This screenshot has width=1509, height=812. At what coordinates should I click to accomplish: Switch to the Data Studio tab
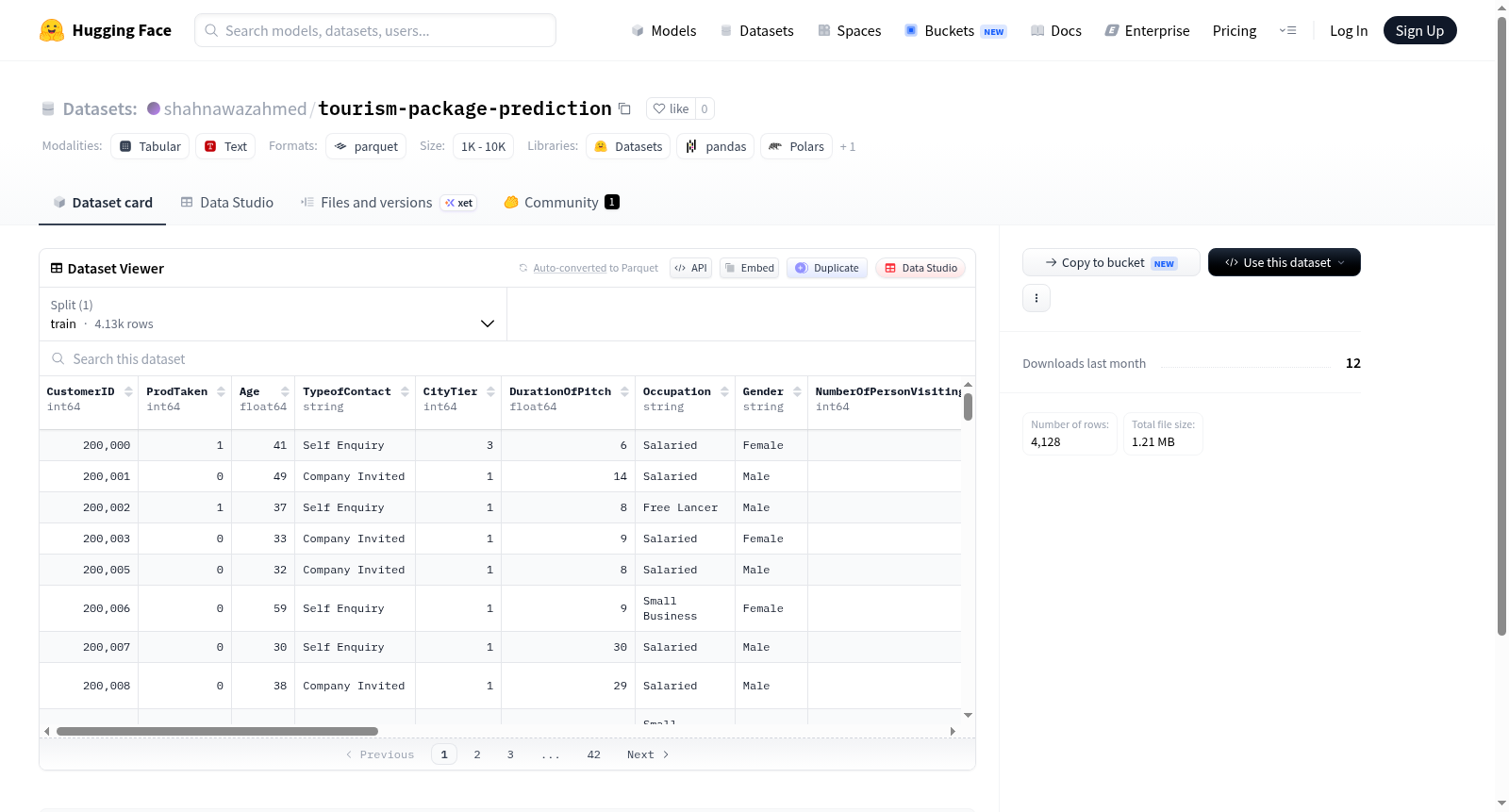pyautogui.click(x=227, y=202)
